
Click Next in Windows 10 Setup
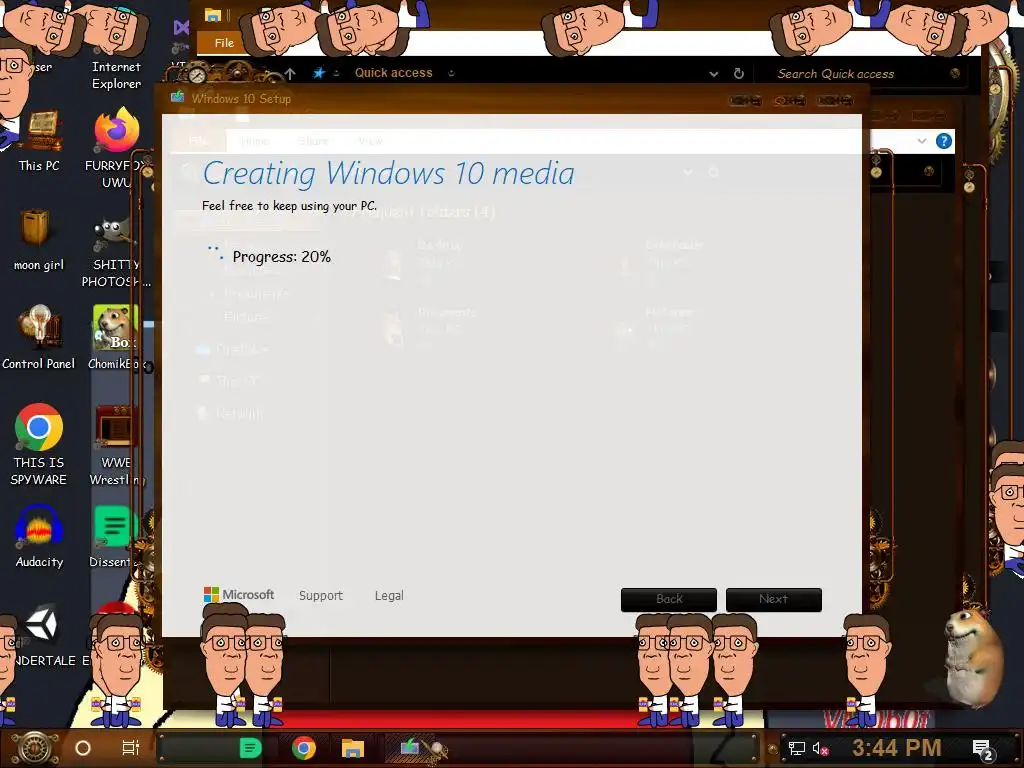pos(773,600)
